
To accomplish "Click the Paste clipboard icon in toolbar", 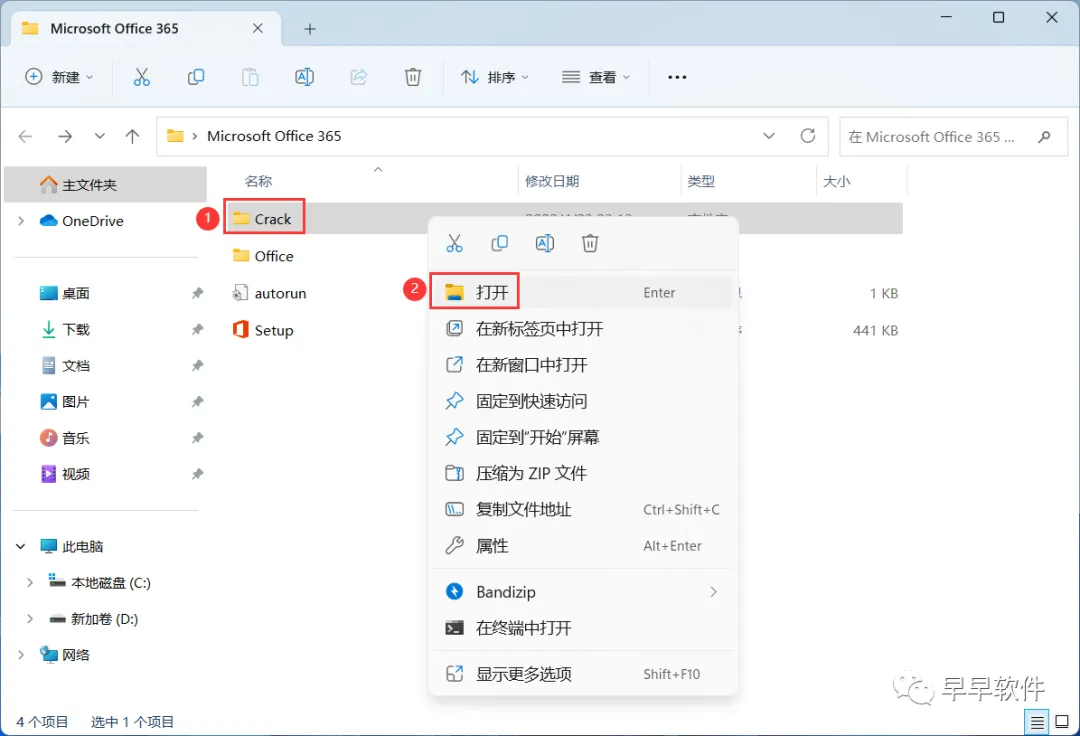I will [x=250, y=77].
